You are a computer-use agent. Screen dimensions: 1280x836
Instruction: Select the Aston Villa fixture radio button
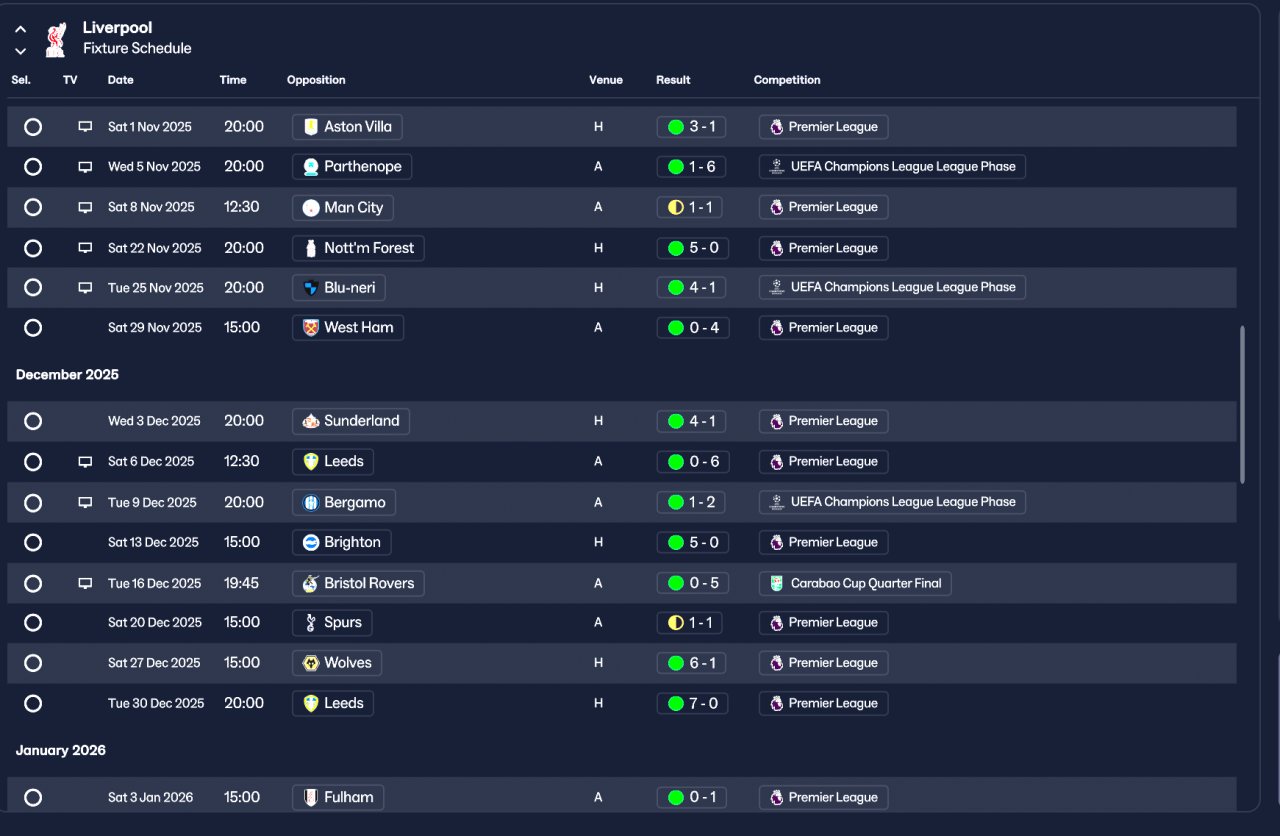[x=33, y=127]
